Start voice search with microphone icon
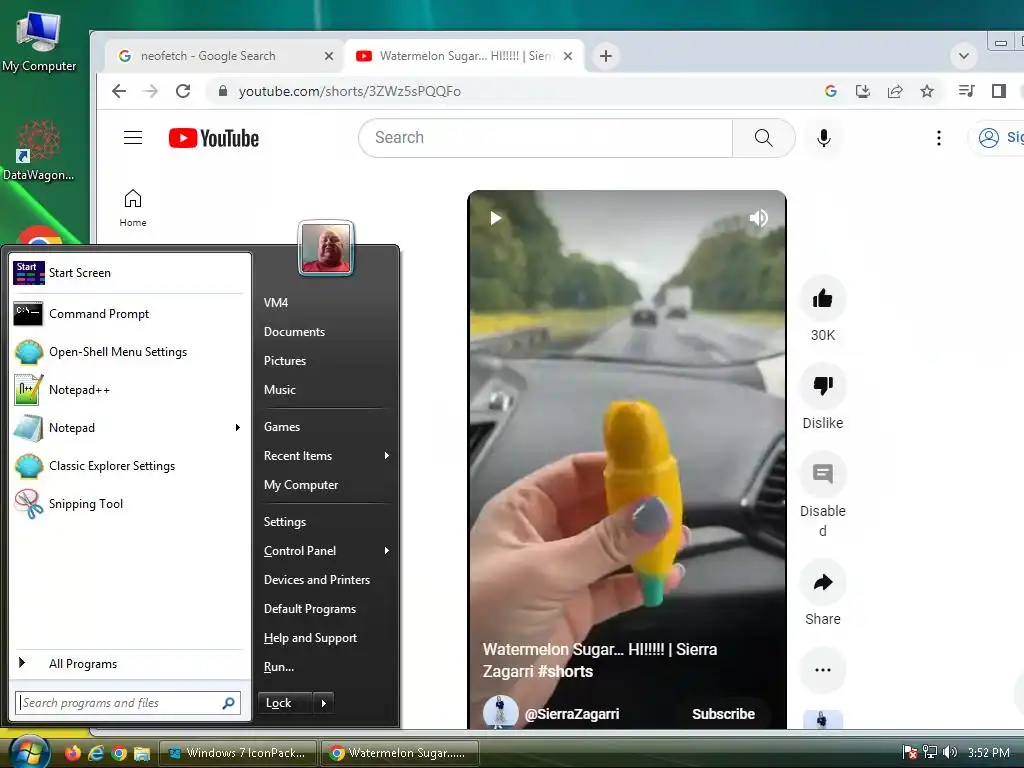 pos(824,138)
